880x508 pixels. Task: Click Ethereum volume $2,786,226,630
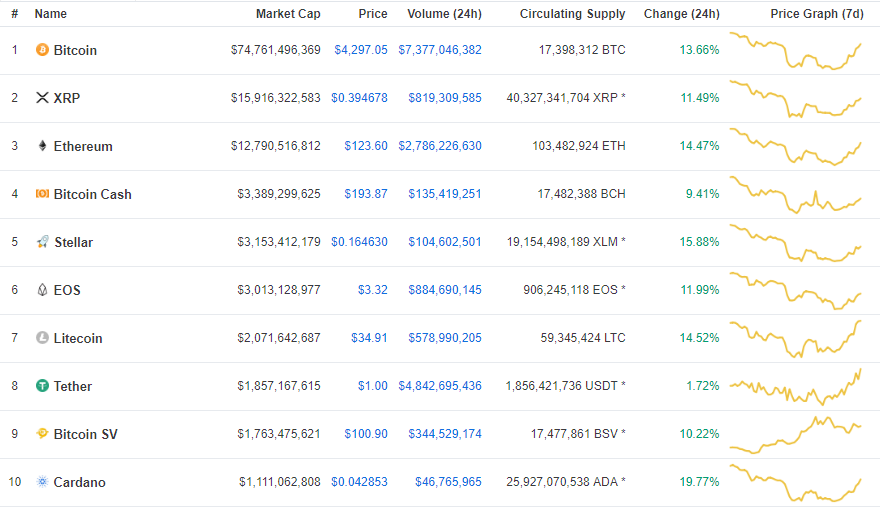tap(440, 146)
